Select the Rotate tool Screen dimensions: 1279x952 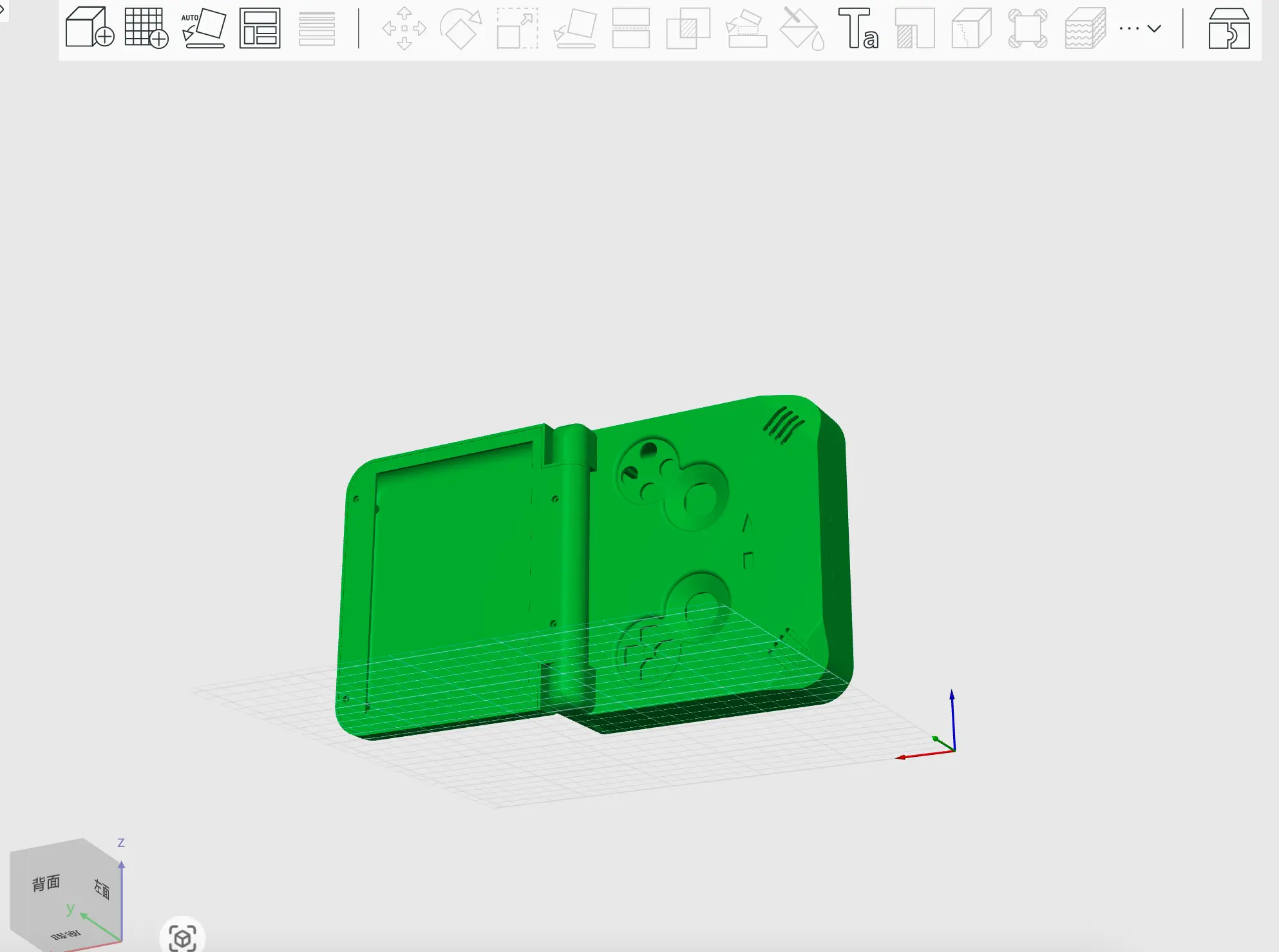460,28
